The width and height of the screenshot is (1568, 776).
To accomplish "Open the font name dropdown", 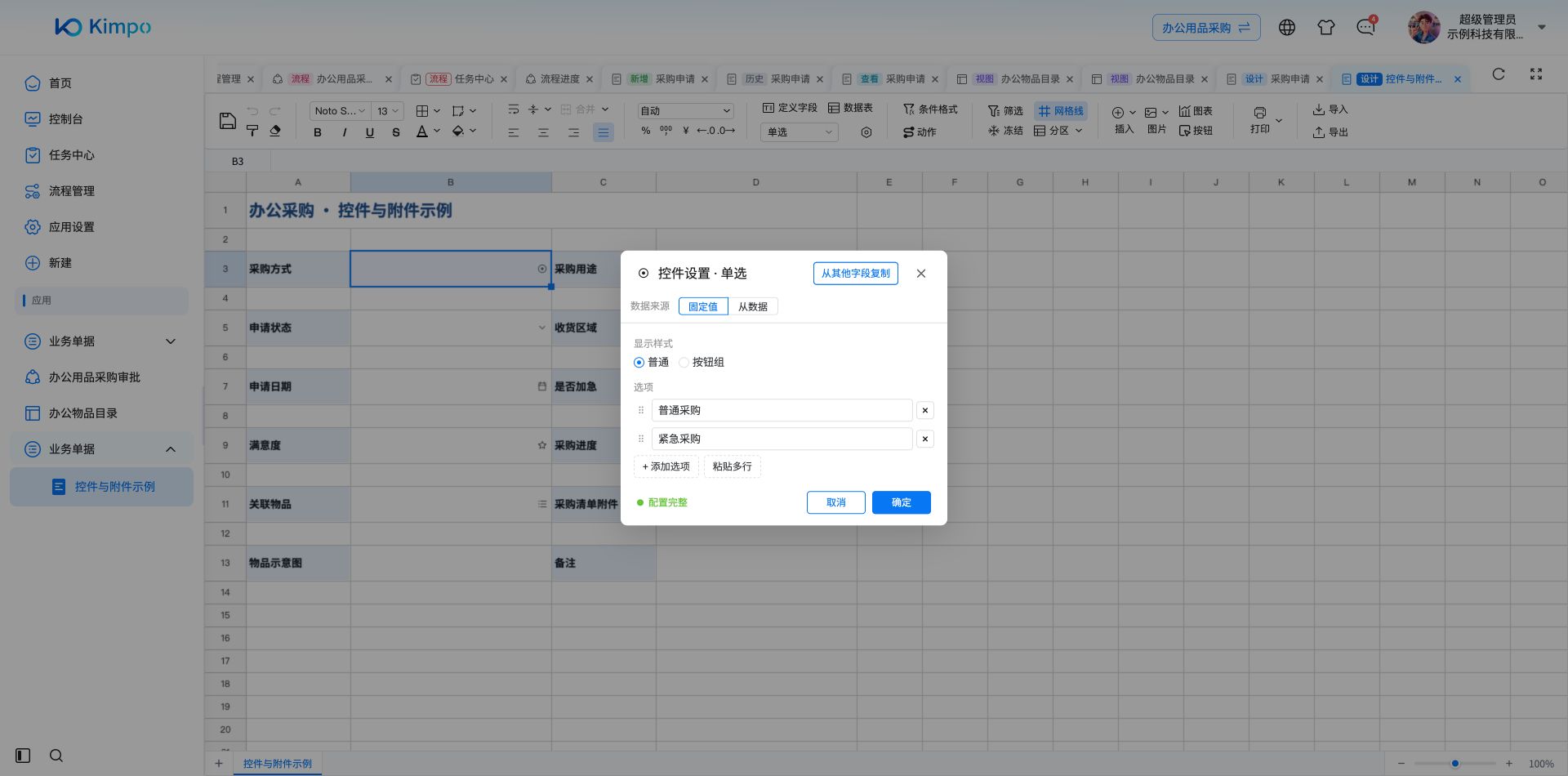I will click(x=340, y=111).
